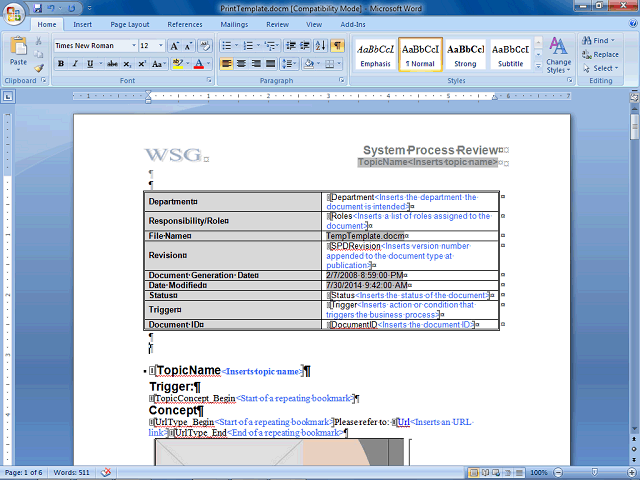Click the zoom slider handle
640x480 pixels.
point(595,472)
